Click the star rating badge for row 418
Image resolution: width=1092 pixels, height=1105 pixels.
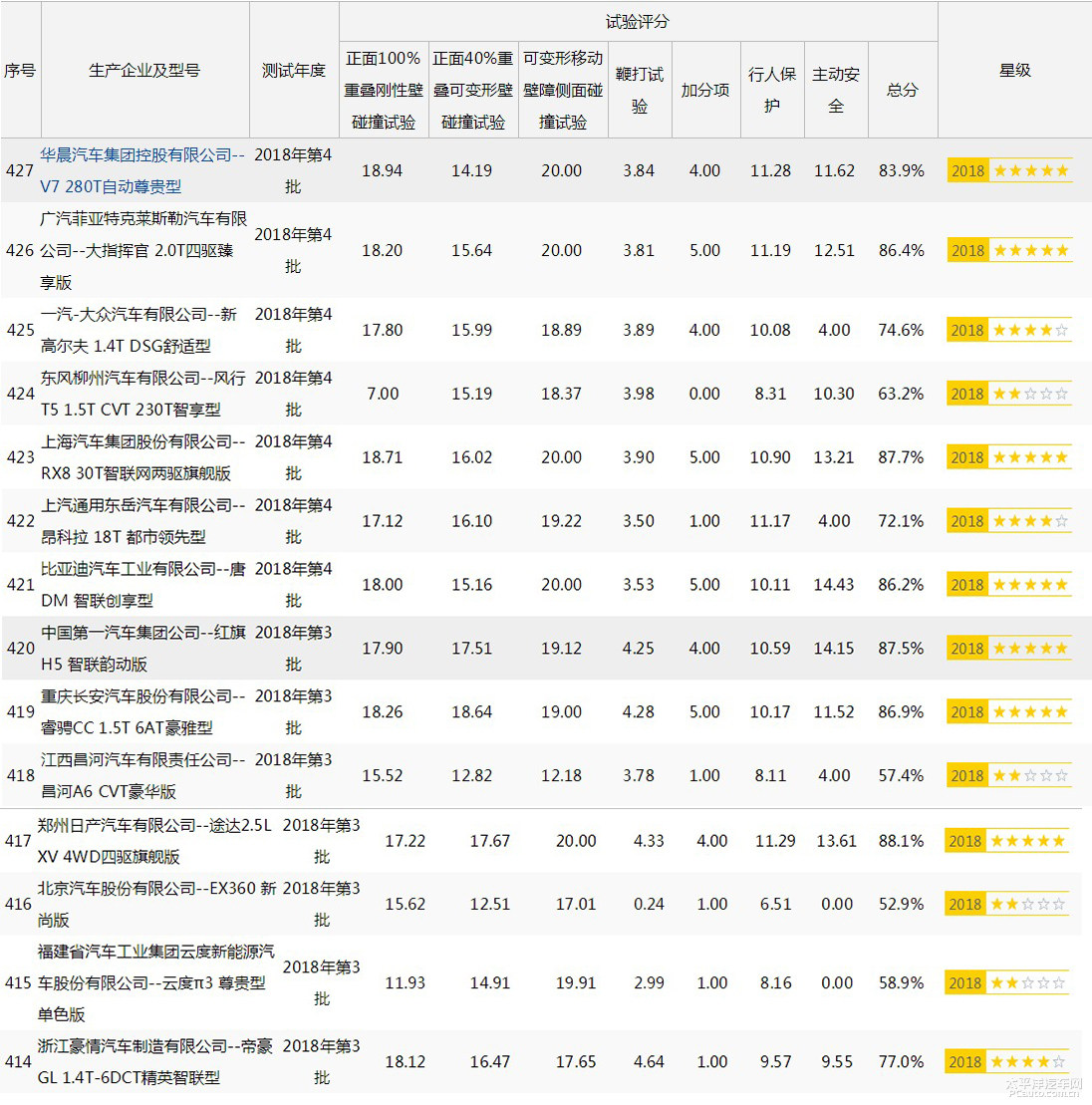pyautogui.click(x=1009, y=775)
